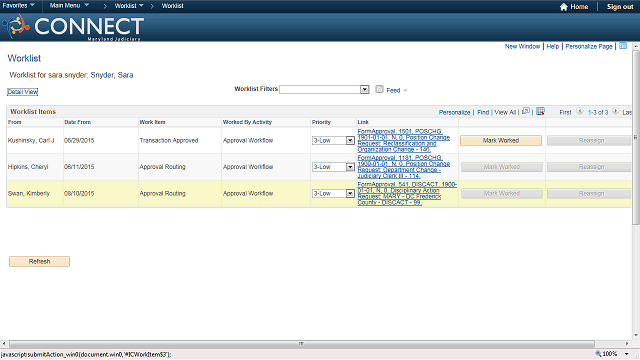Open the Main Menu dropdown
The image size is (640, 360).
click(69, 6)
